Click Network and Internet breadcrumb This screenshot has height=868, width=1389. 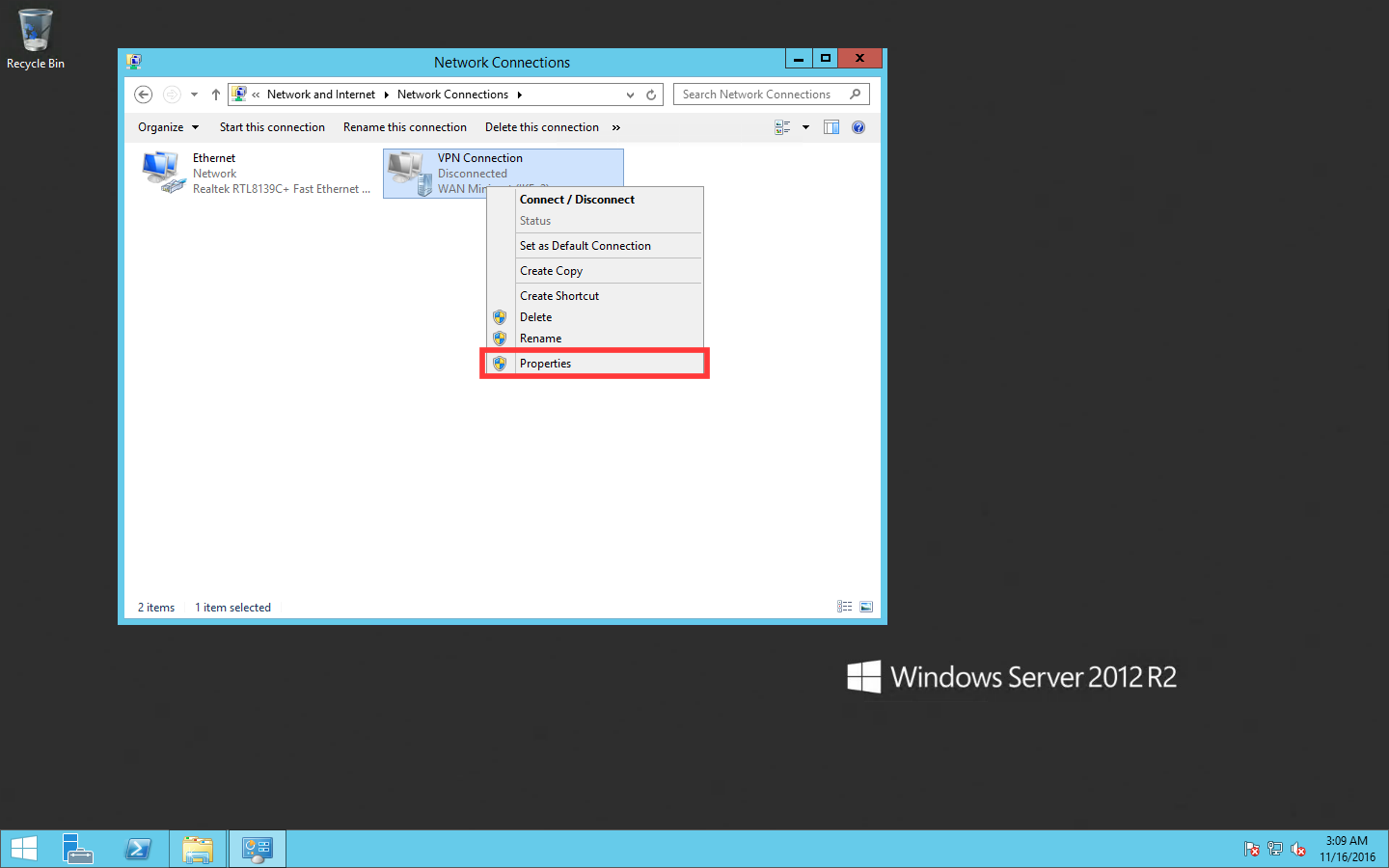(321, 95)
